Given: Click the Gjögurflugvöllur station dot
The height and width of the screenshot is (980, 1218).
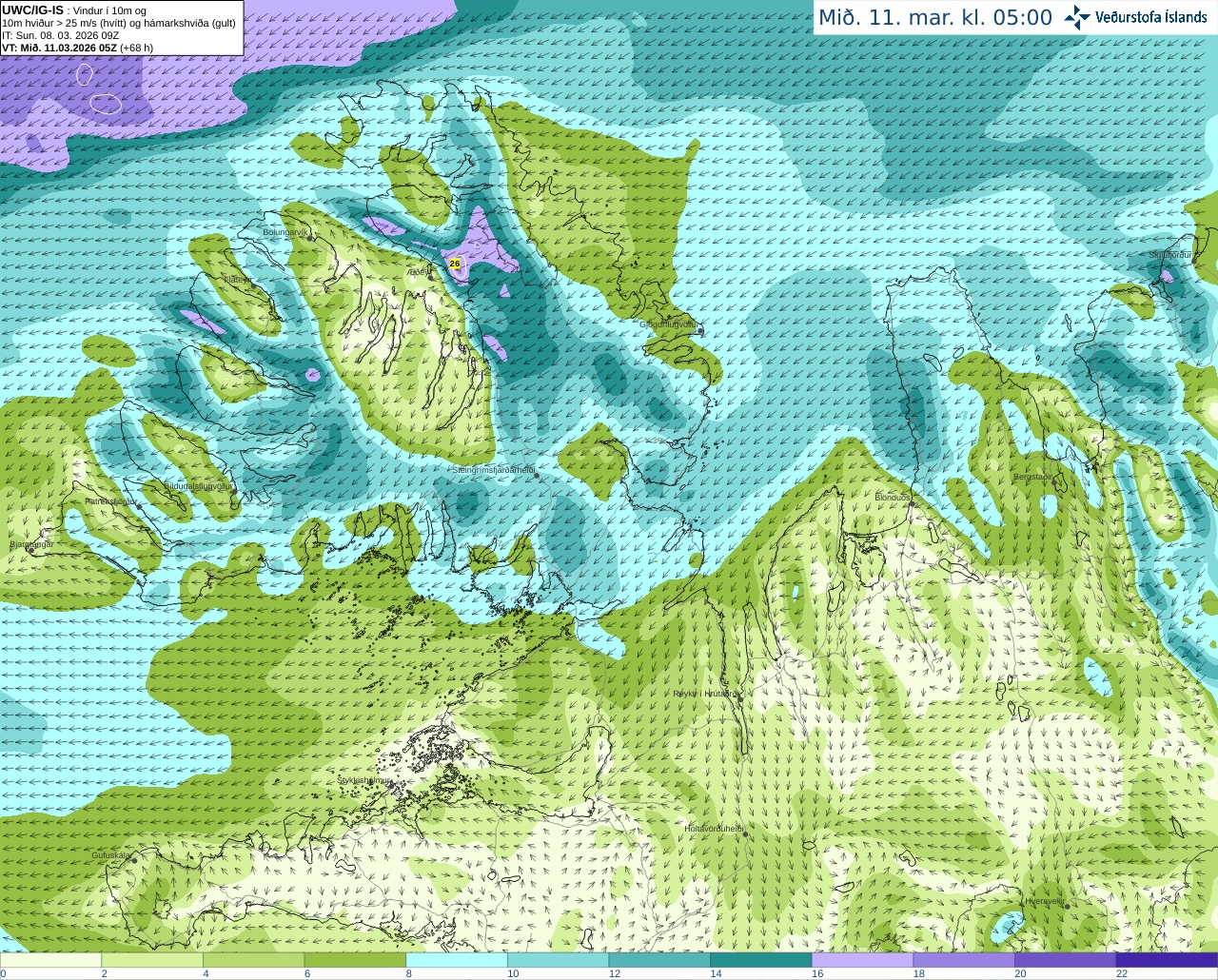Looking at the screenshot, I should point(700,331).
